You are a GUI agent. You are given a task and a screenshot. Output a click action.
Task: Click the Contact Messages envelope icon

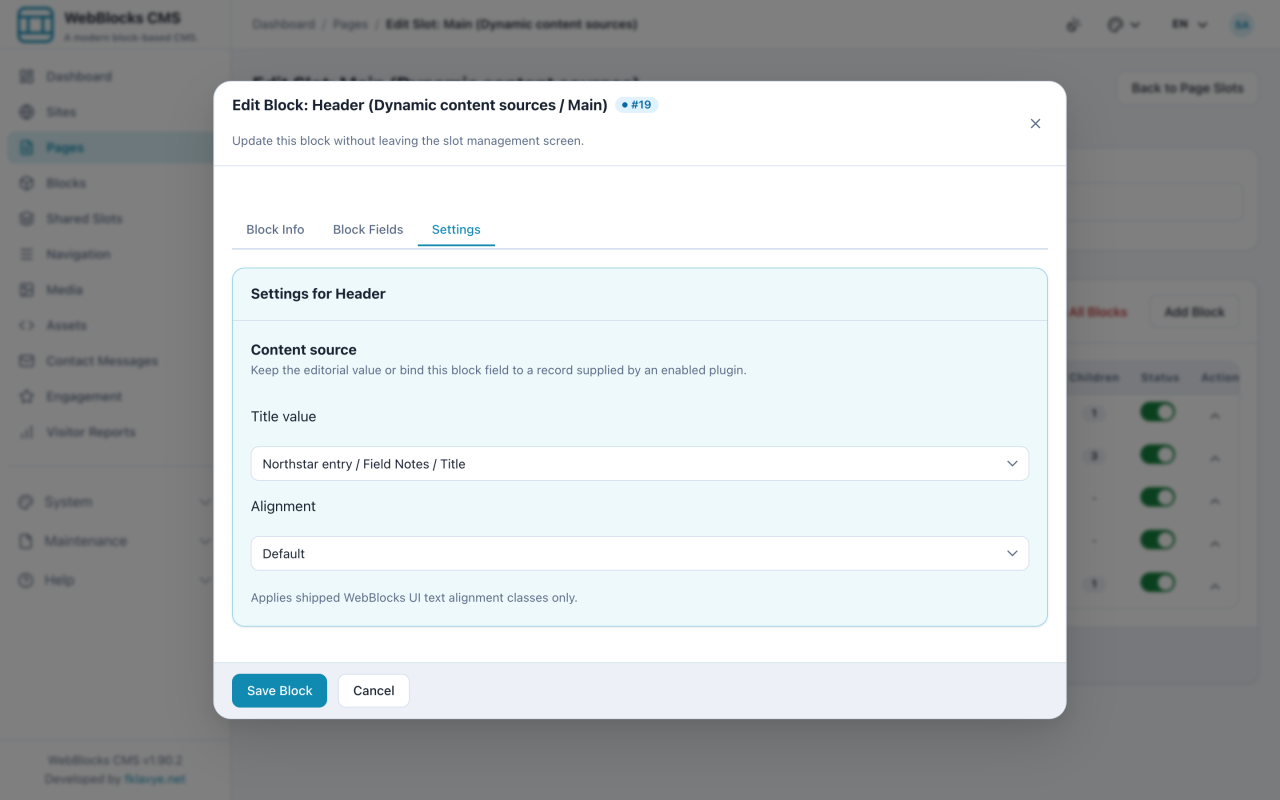pos(27,361)
